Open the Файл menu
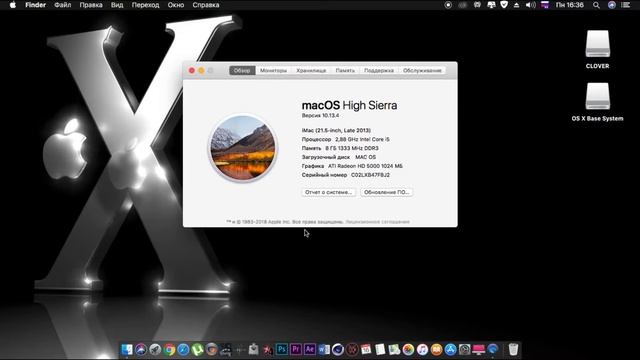The image size is (640, 360). click(x=62, y=5)
